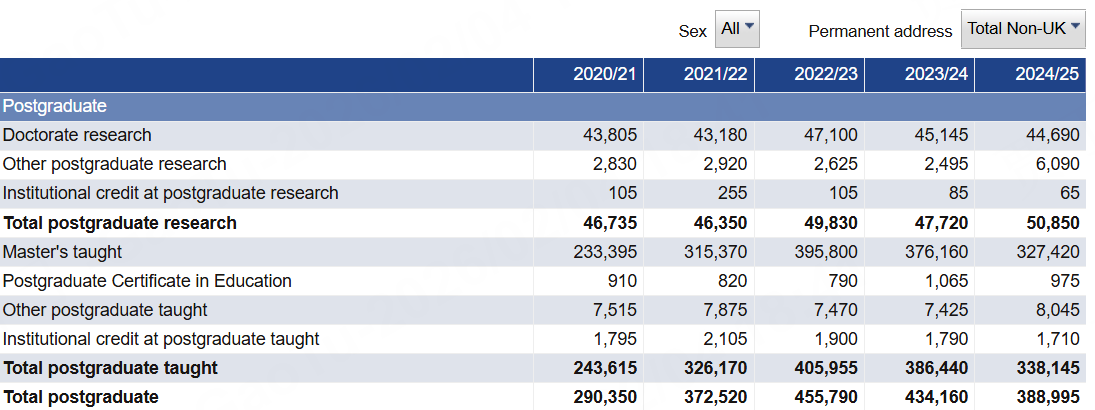Open the Permanent address dropdown

(x=1024, y=29)
